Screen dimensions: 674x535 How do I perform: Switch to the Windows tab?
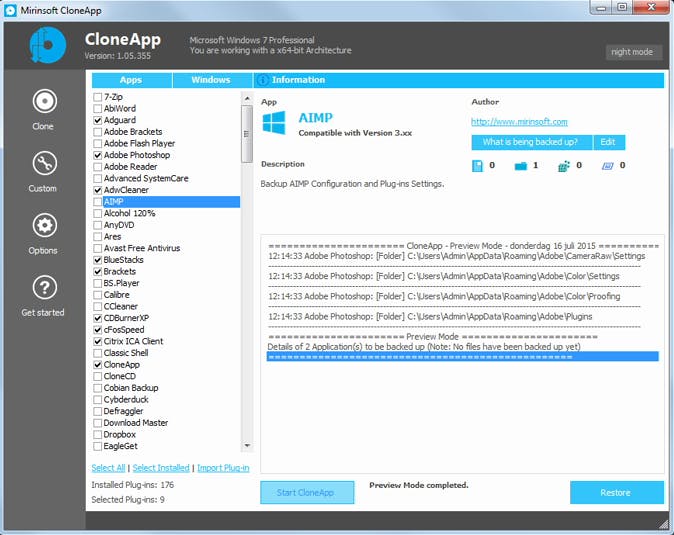click(x=211, y=80)
